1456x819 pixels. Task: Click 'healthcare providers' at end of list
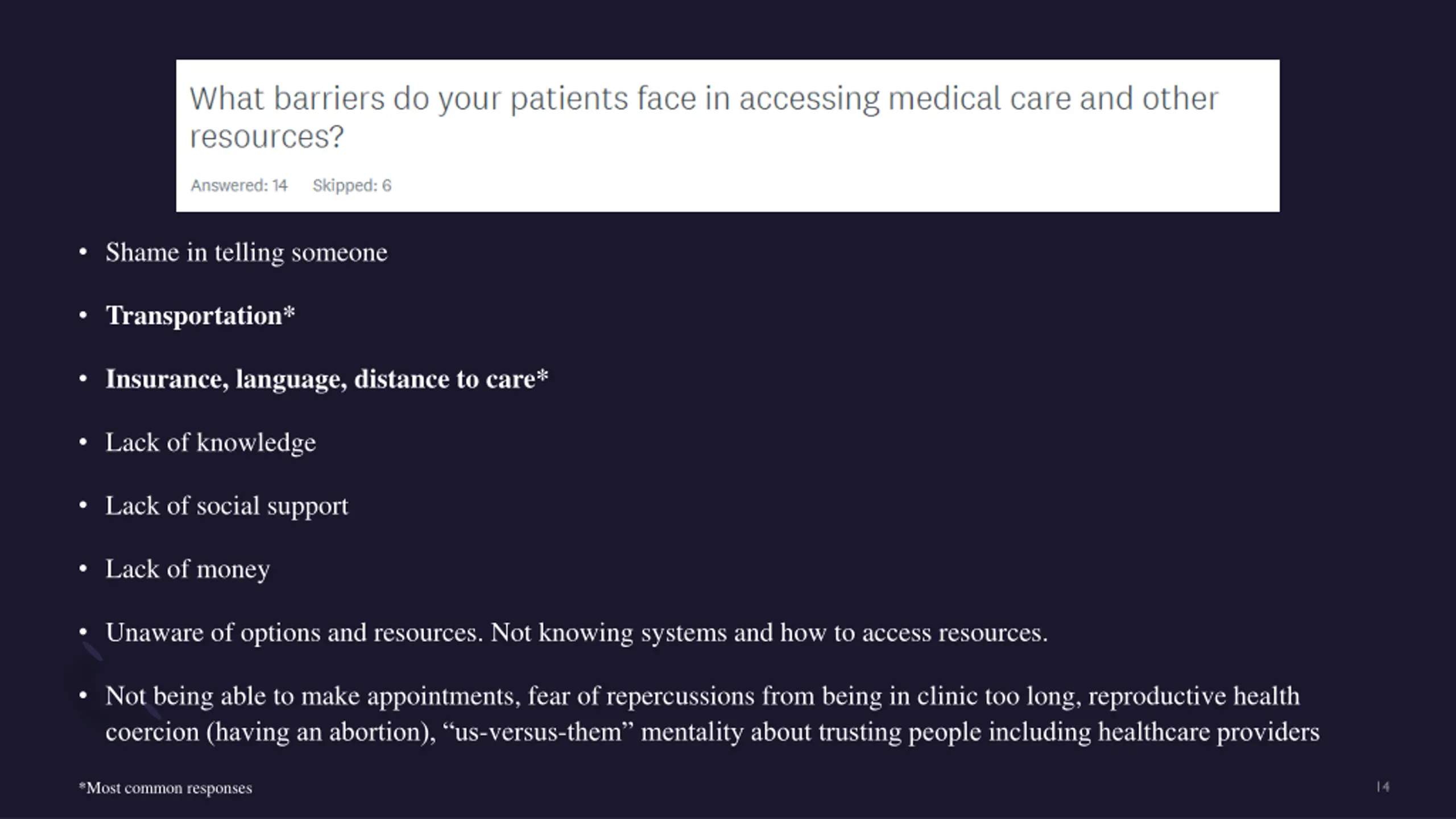coord(1209,732)
